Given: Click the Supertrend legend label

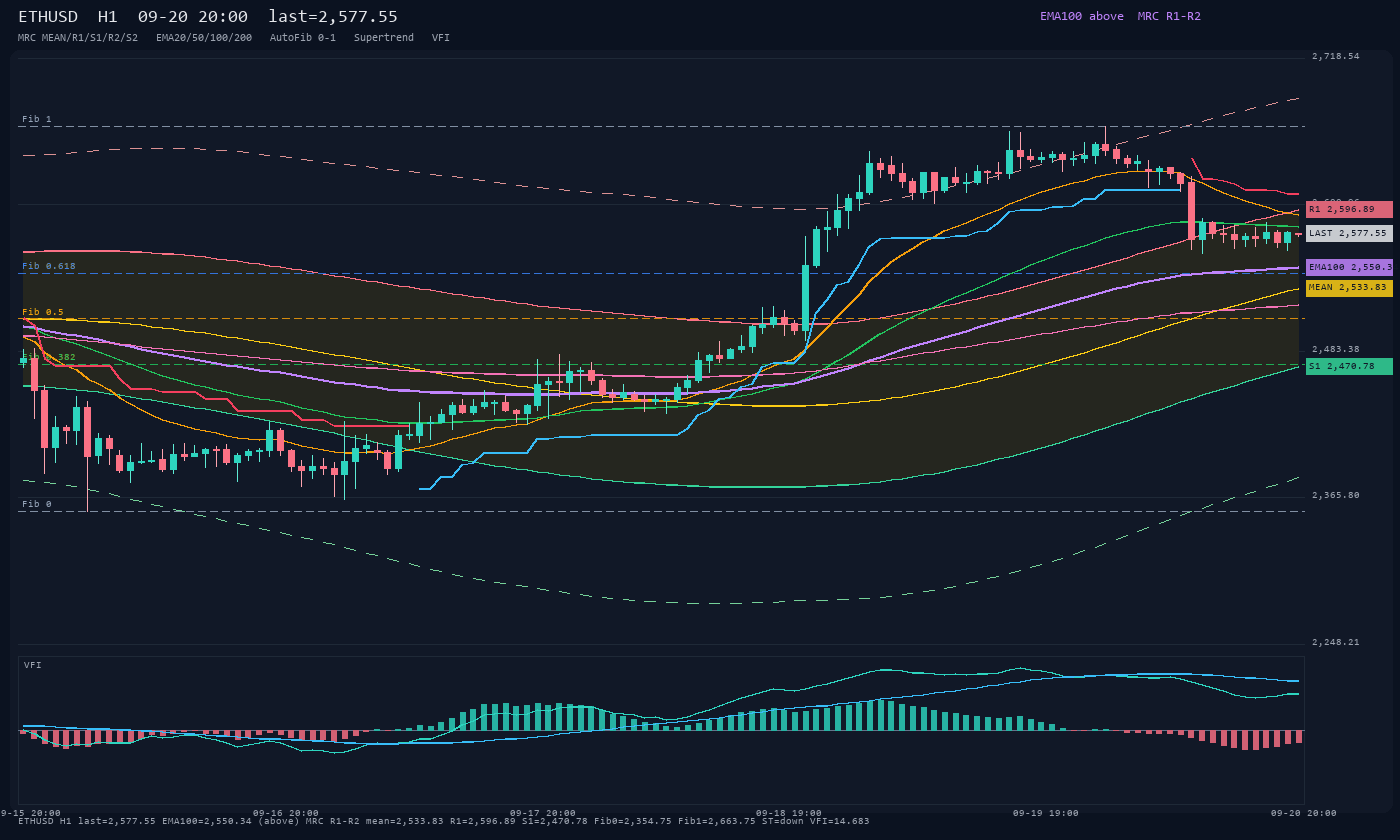Looking at the screenshot, I should point(384,37).
